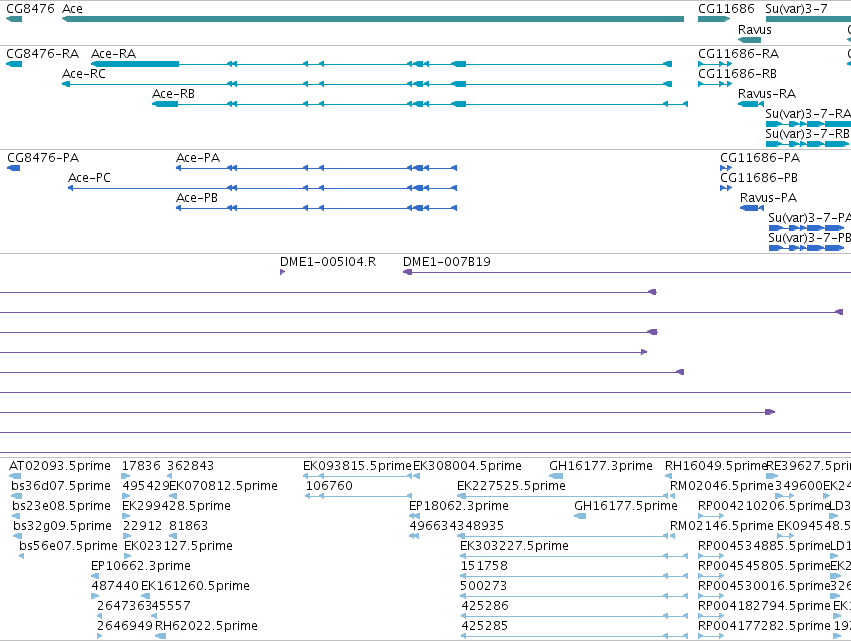Select the EK299428.5prime EST label
Image resolution: width=851 pixels, height=641 pixels.
click(x=176, y=506)
